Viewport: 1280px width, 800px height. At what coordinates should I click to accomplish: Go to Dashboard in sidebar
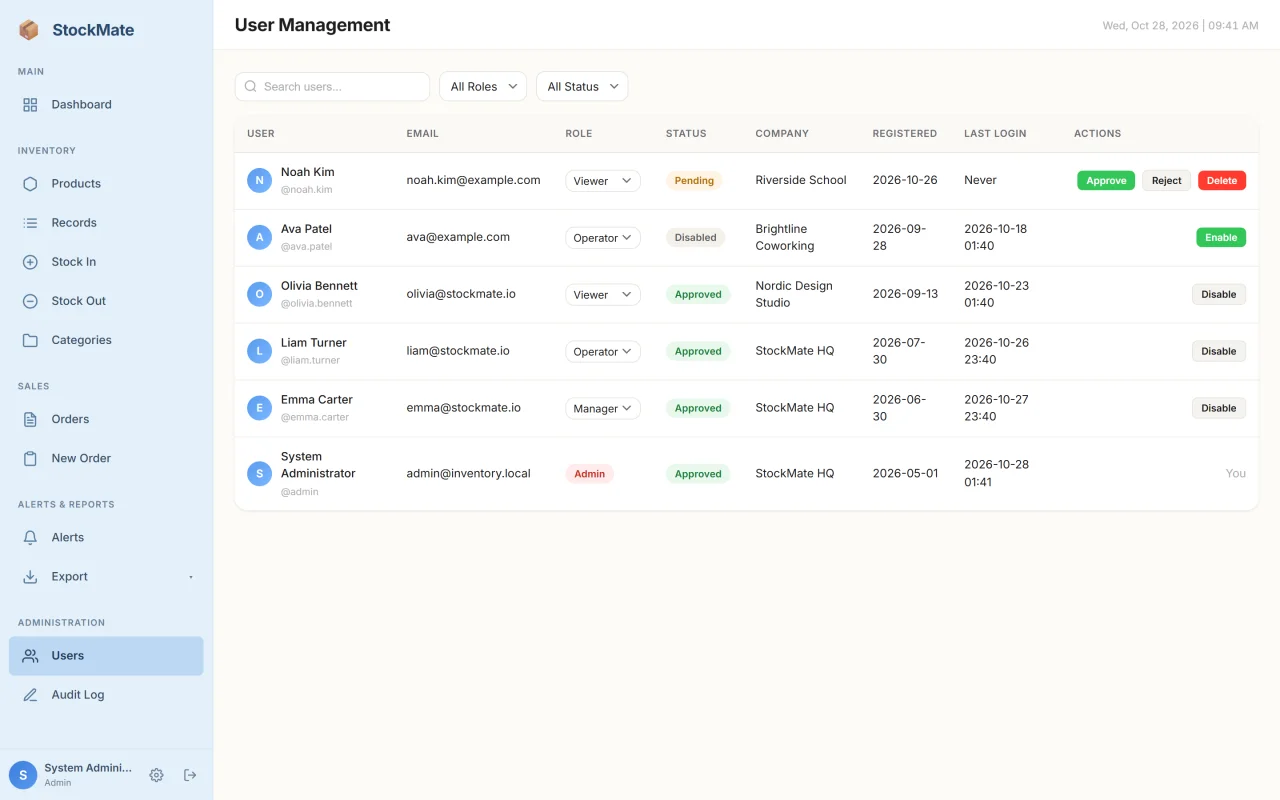106,104
